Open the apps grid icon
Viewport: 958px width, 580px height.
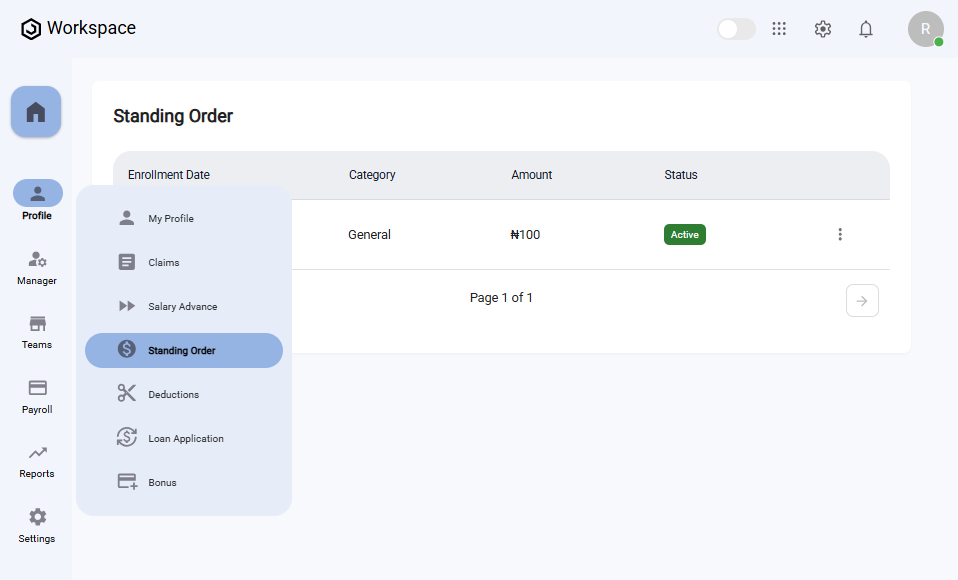(779, 29)
